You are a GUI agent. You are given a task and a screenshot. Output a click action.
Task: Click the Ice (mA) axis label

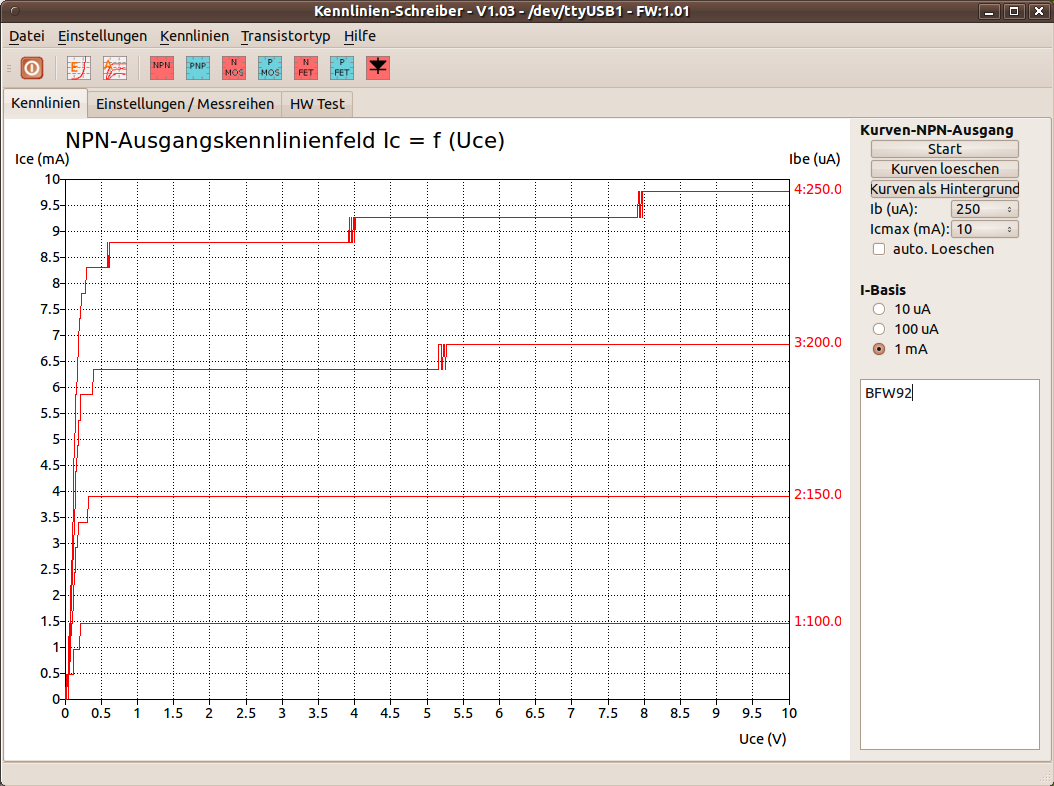[42, 159]
